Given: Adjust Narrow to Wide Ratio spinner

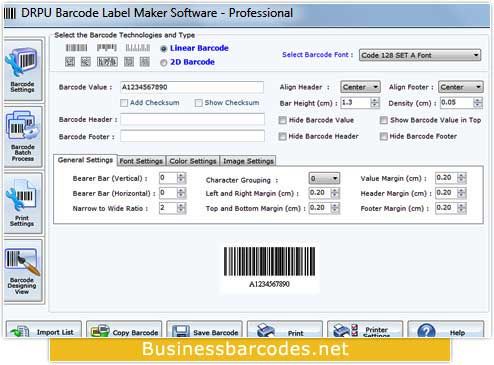Looking at the screenshot, I should [181, 208].
